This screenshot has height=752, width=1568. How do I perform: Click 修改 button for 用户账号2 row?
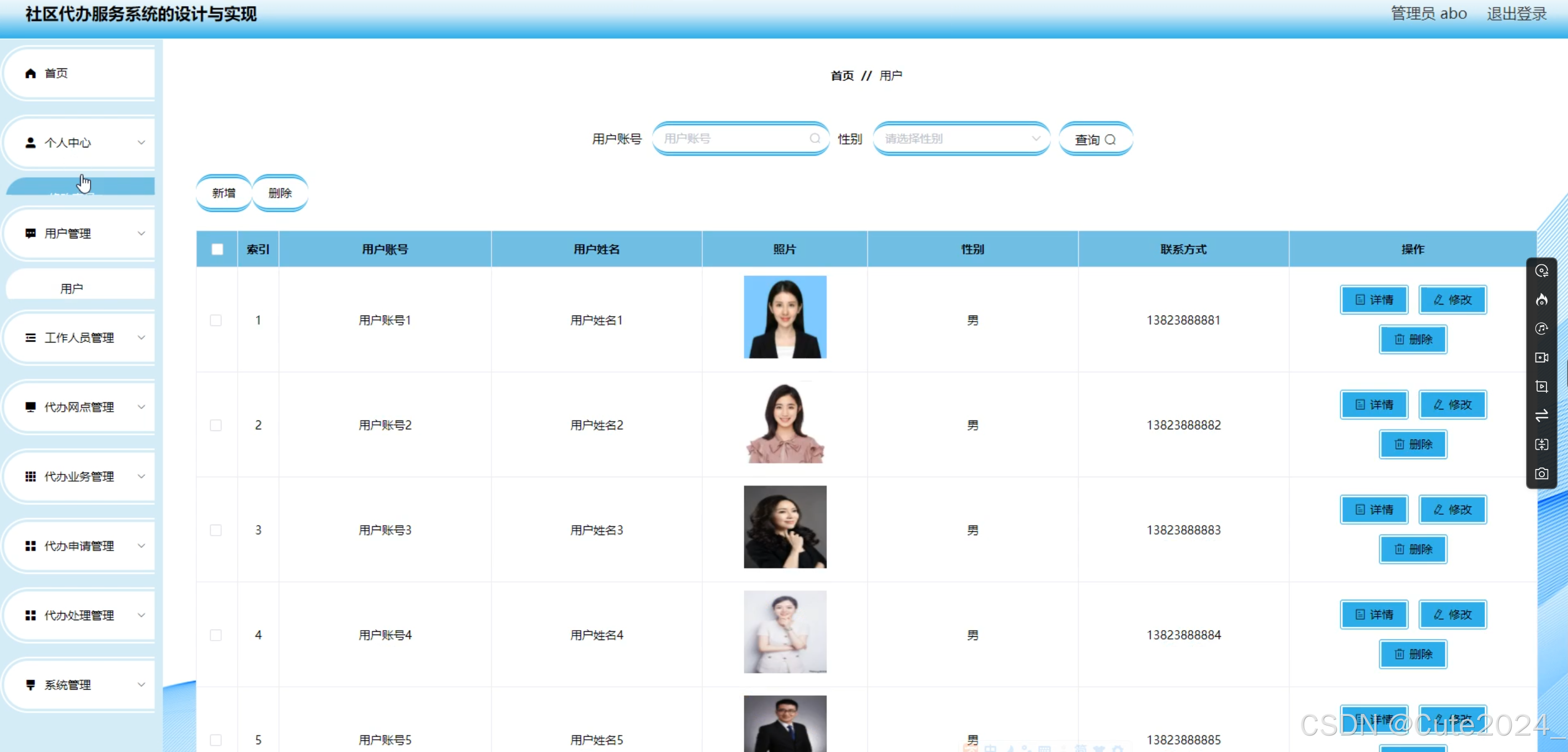pyautogui.click(x=1452, y=405)
